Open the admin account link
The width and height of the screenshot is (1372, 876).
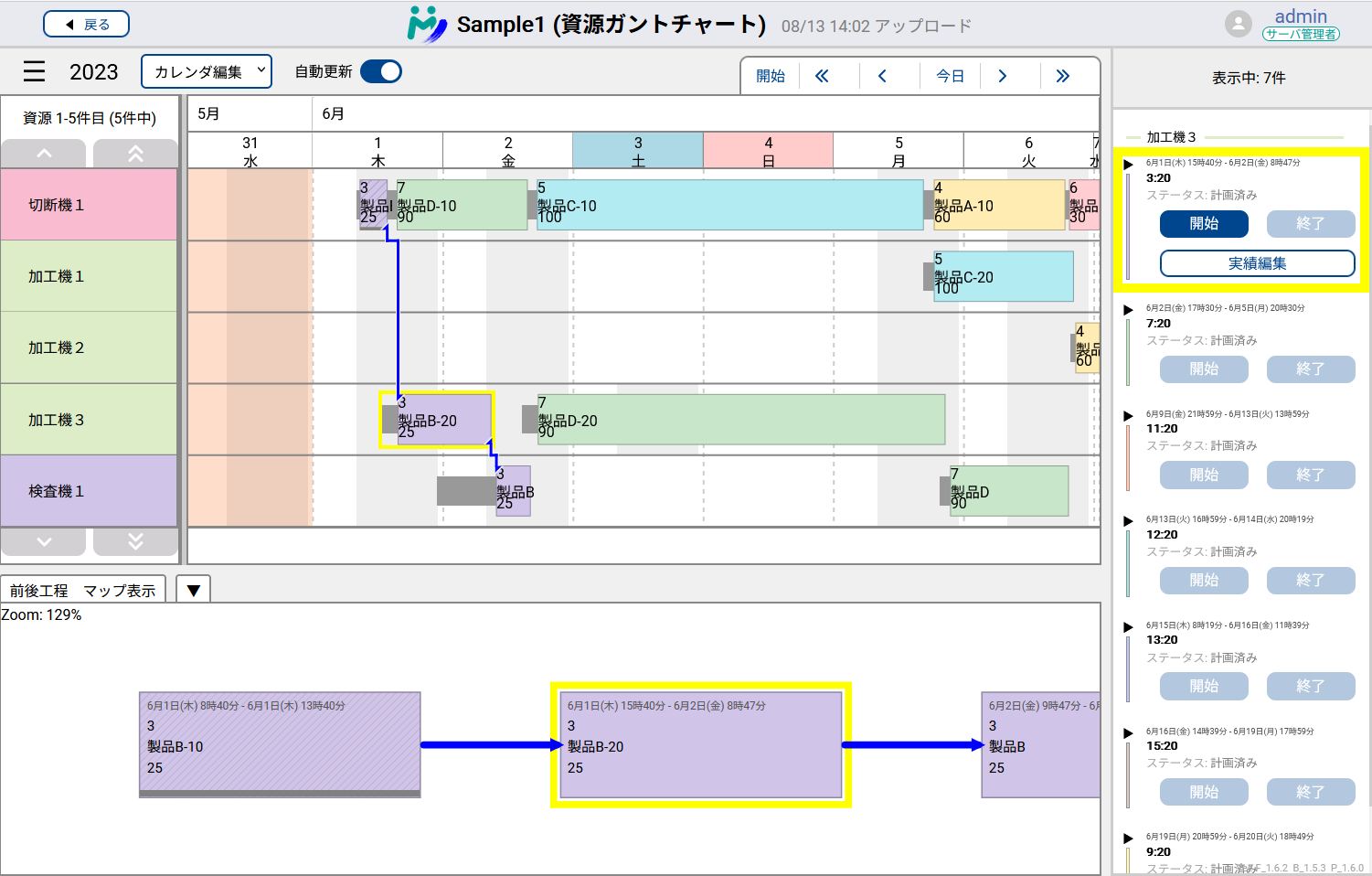tap(1301, 16)
